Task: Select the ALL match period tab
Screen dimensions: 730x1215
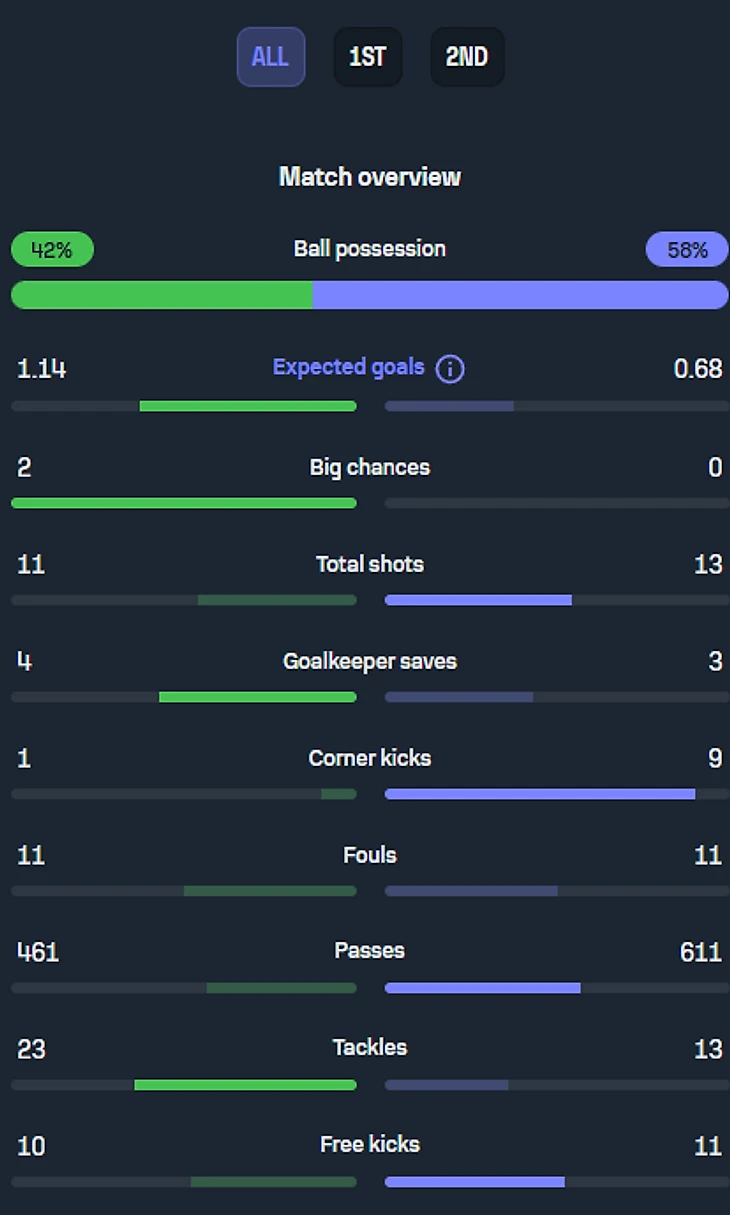Action: click(270, 57)
